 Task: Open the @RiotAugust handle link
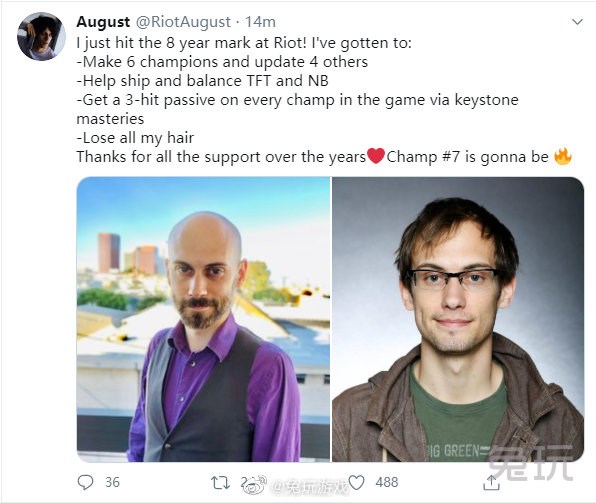[x=183, y=22]
